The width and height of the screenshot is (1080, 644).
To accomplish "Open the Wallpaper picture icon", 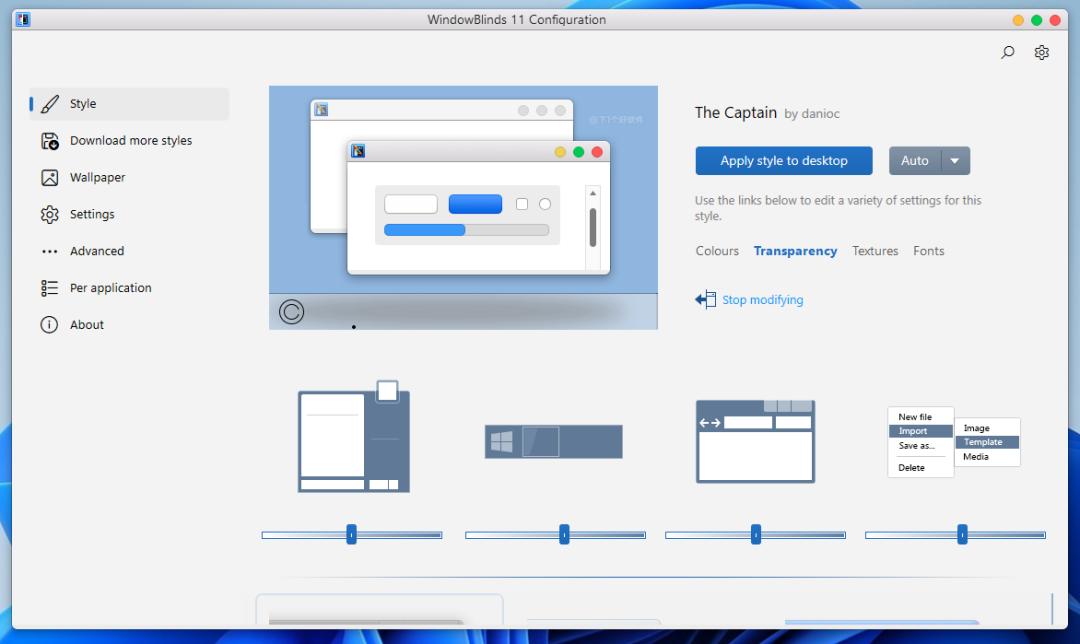I will click(50, 178).
